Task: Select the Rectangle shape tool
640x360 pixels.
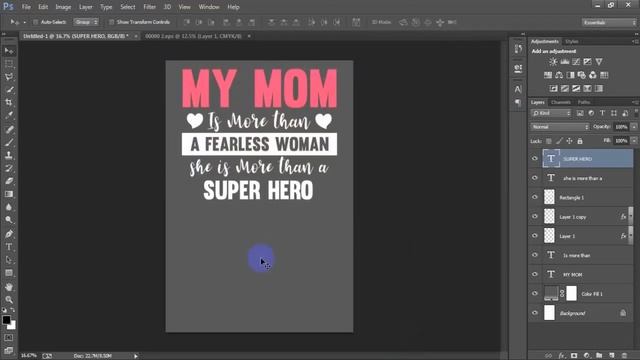Action: tap(9, 273)
